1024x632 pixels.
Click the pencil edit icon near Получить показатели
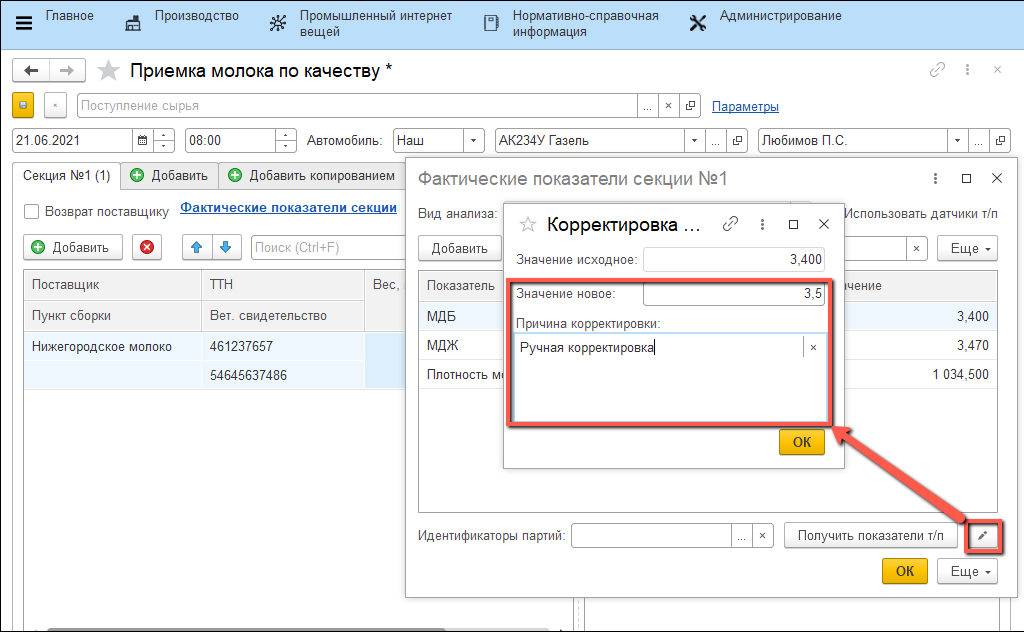point(983,536)
